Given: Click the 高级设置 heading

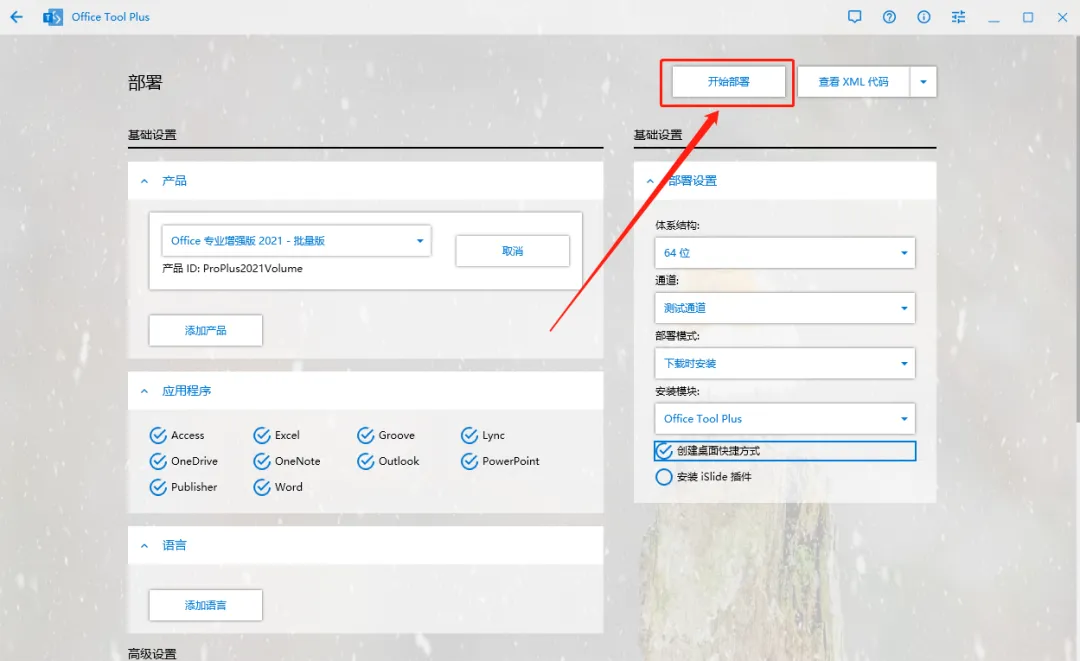Looking at the screenshot, I should pos(152,654).
